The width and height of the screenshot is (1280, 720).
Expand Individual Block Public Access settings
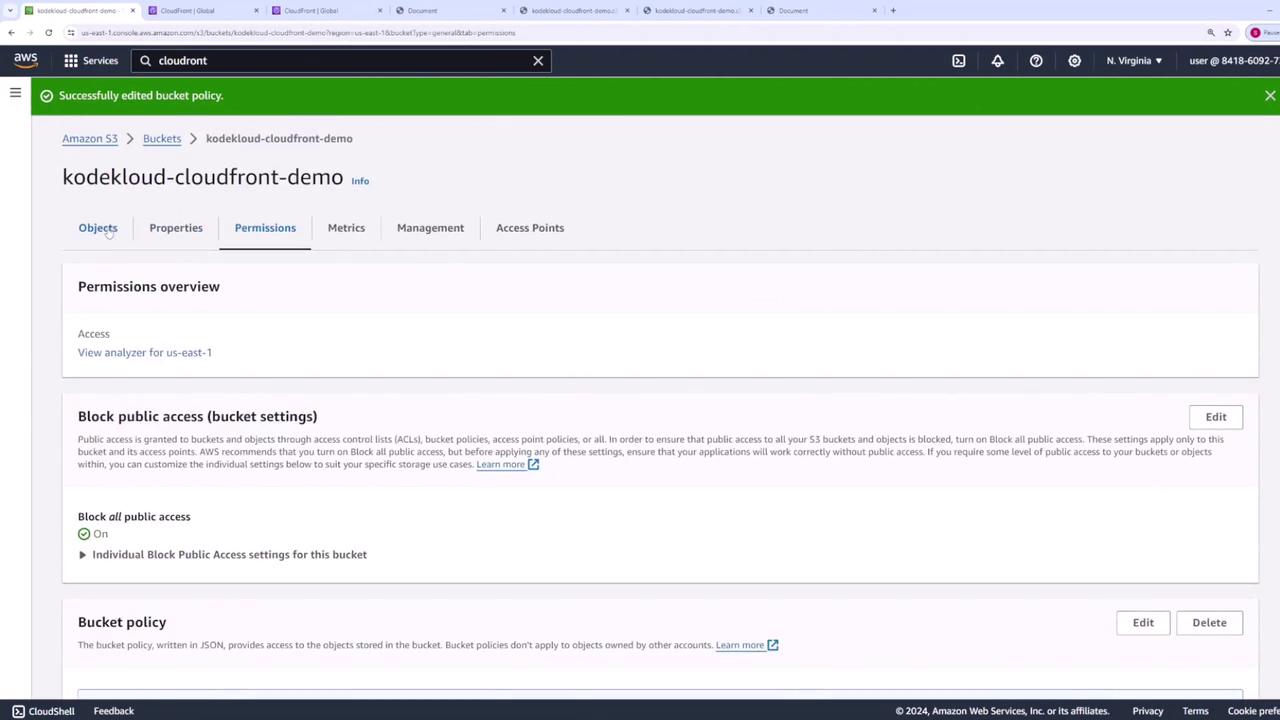pos(222,555)
